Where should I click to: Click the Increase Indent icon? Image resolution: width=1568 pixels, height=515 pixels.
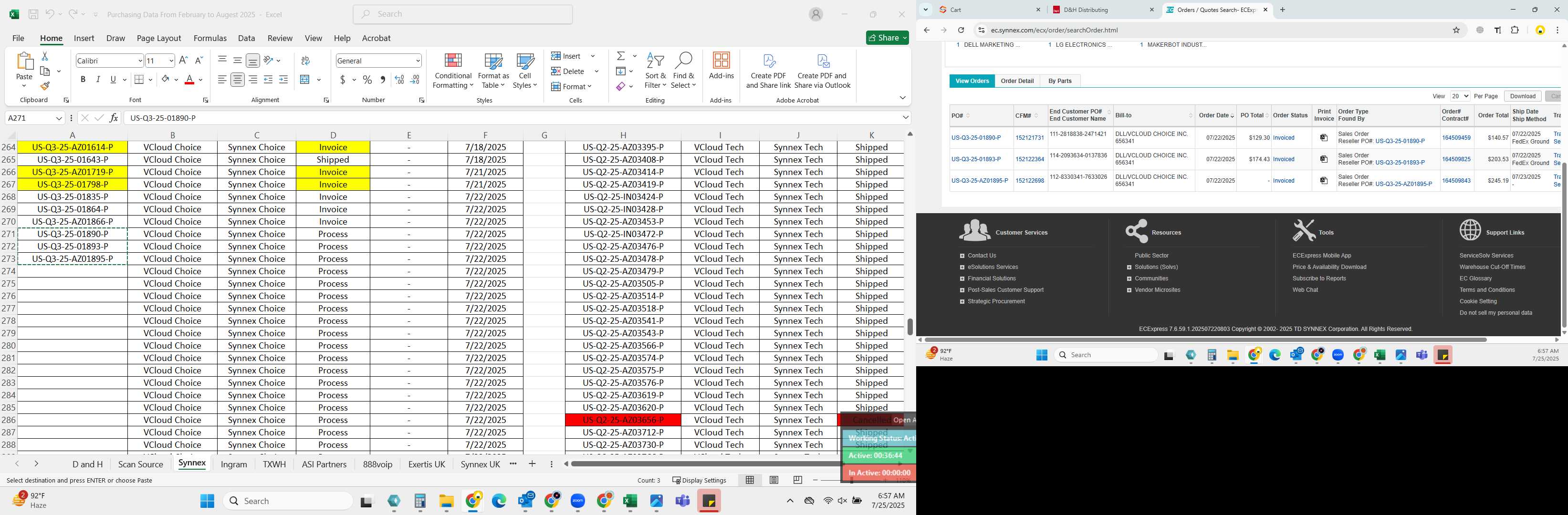[x=283, y=80]
